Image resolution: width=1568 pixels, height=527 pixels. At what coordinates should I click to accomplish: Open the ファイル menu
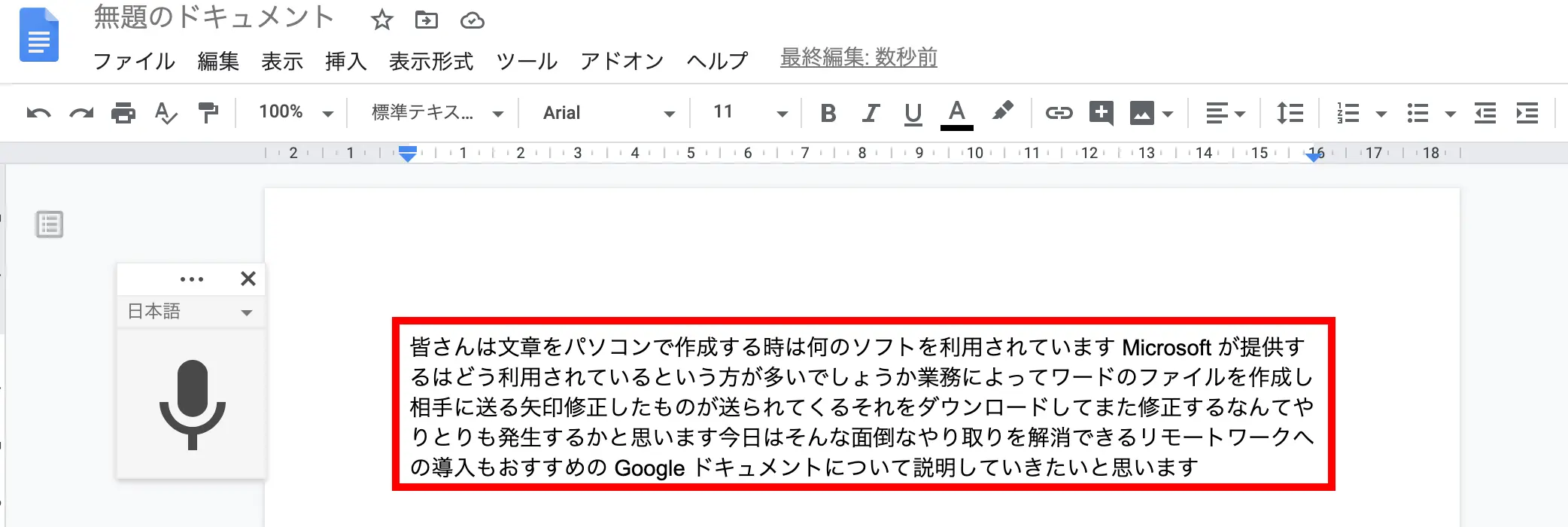tap(134, 61)
